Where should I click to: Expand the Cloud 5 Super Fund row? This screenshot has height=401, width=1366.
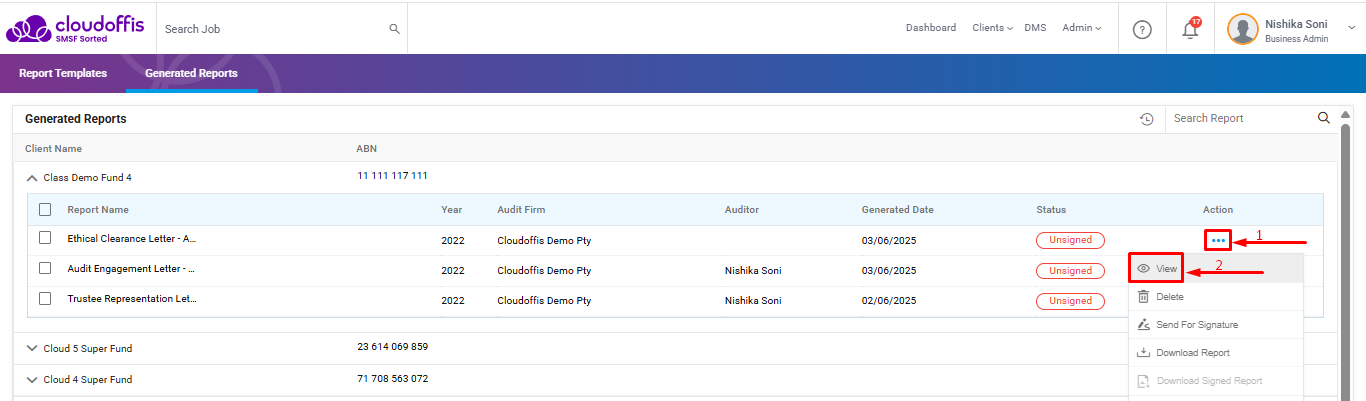(32, 349)
